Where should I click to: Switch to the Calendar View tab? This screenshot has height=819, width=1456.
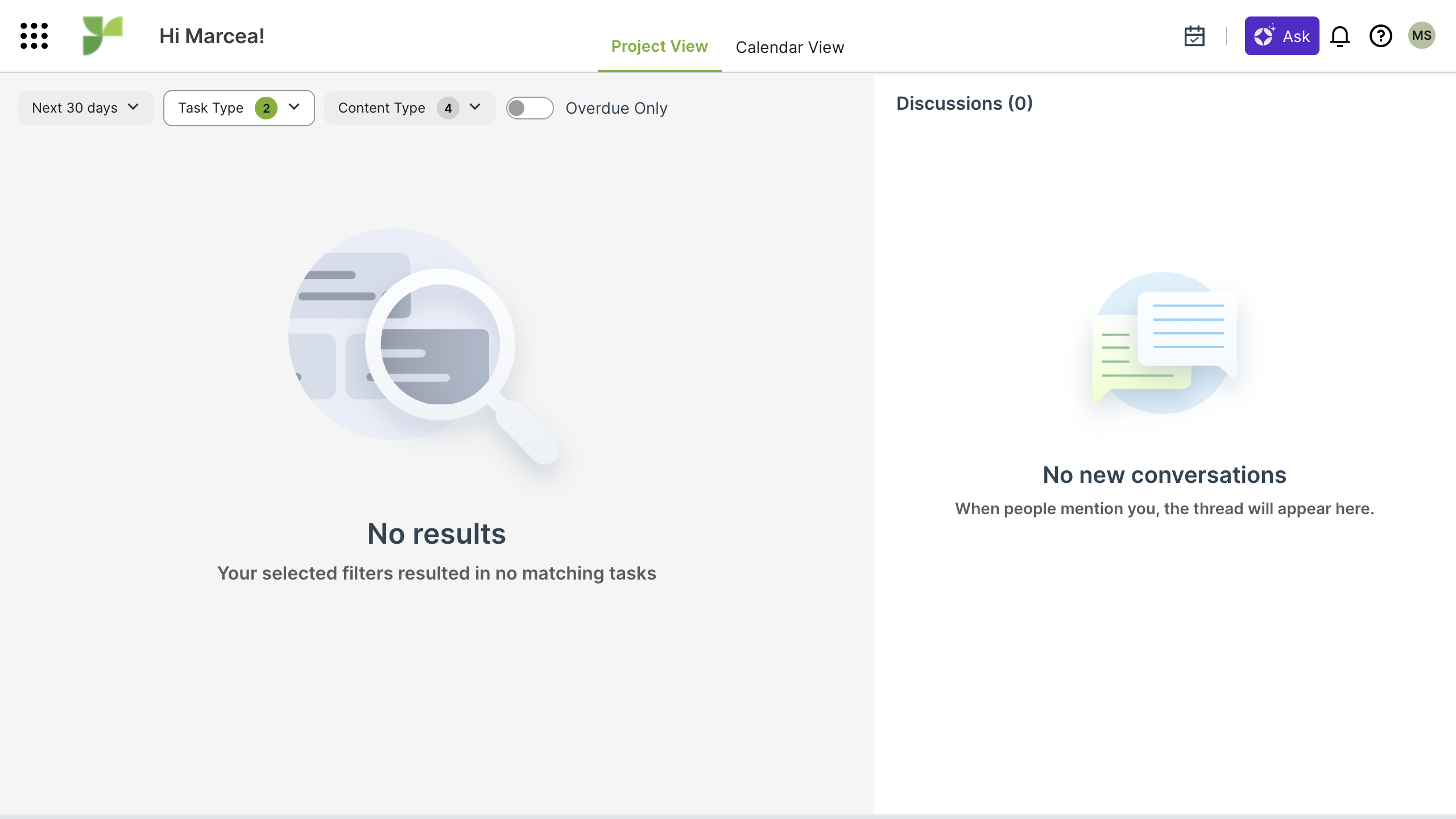pos(789,47)
